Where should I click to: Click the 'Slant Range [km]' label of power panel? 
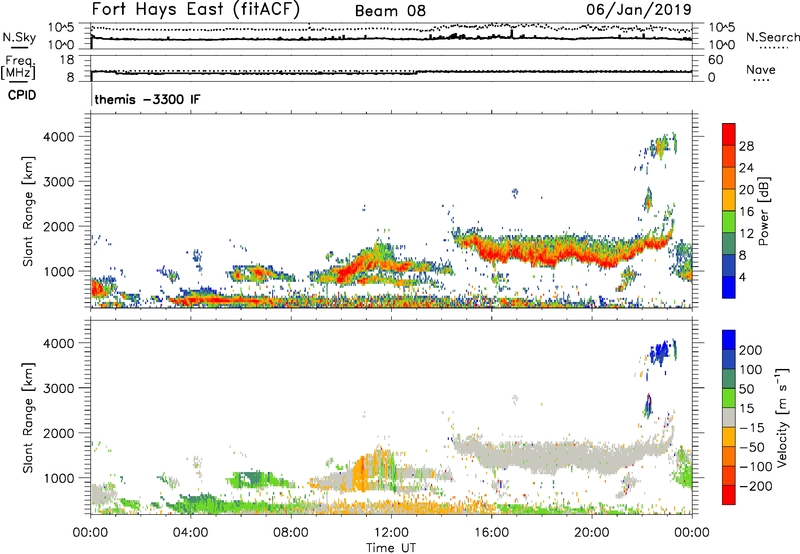click(28, 211)
